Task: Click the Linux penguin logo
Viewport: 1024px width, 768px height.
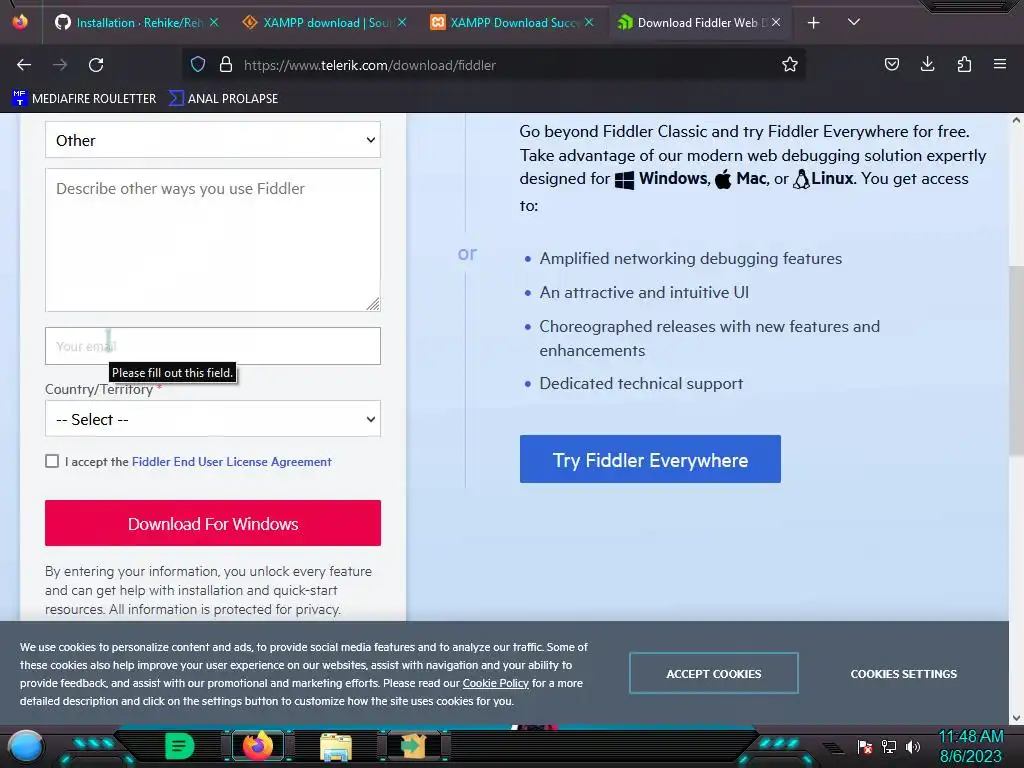Action: [801, 179]
